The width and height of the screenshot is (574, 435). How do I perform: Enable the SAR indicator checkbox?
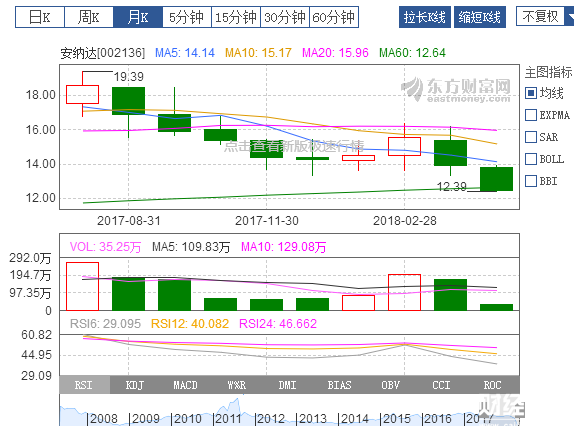[531, 137]
